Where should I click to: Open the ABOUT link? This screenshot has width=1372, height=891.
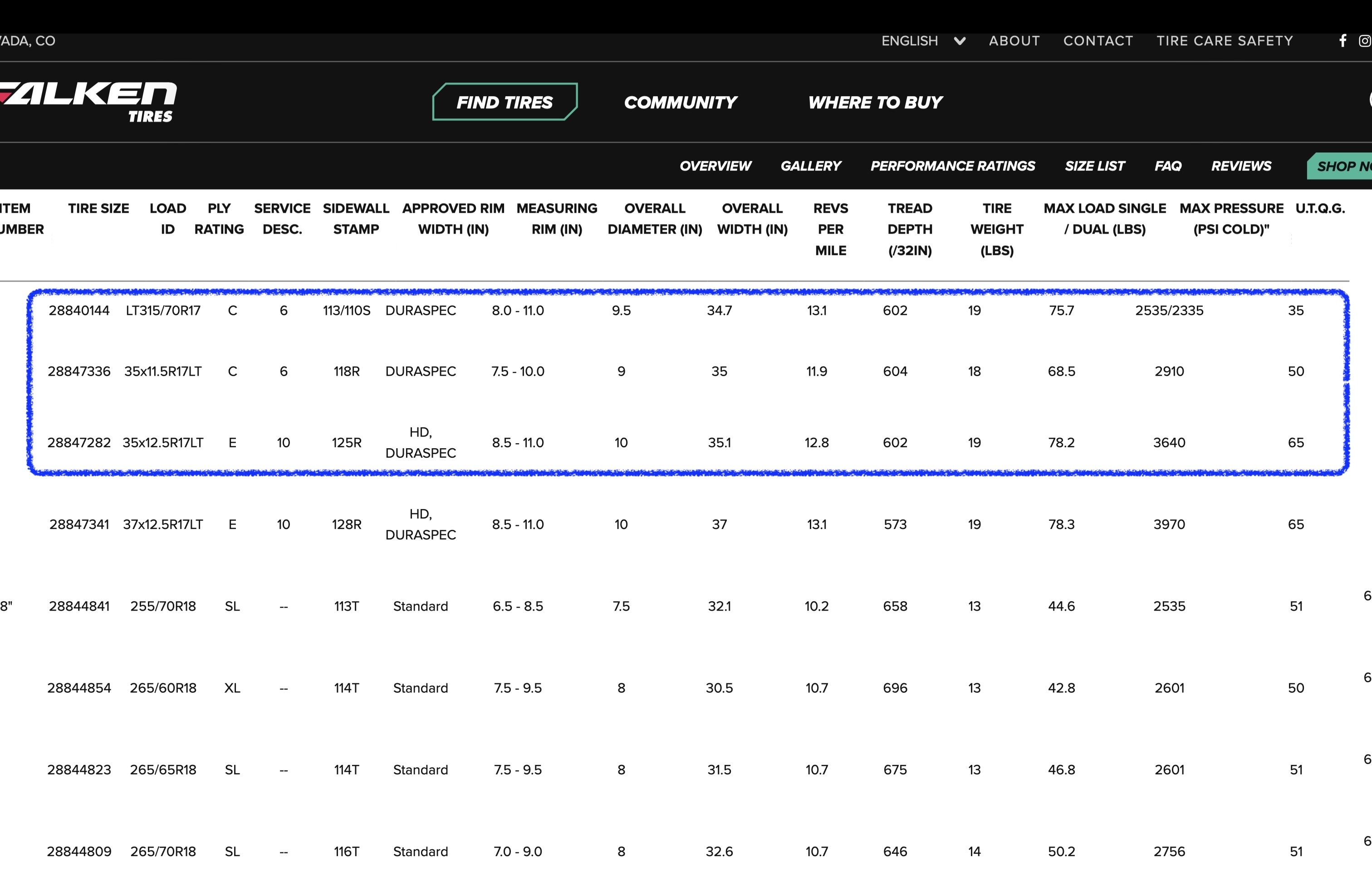[x=1014, y=41]
